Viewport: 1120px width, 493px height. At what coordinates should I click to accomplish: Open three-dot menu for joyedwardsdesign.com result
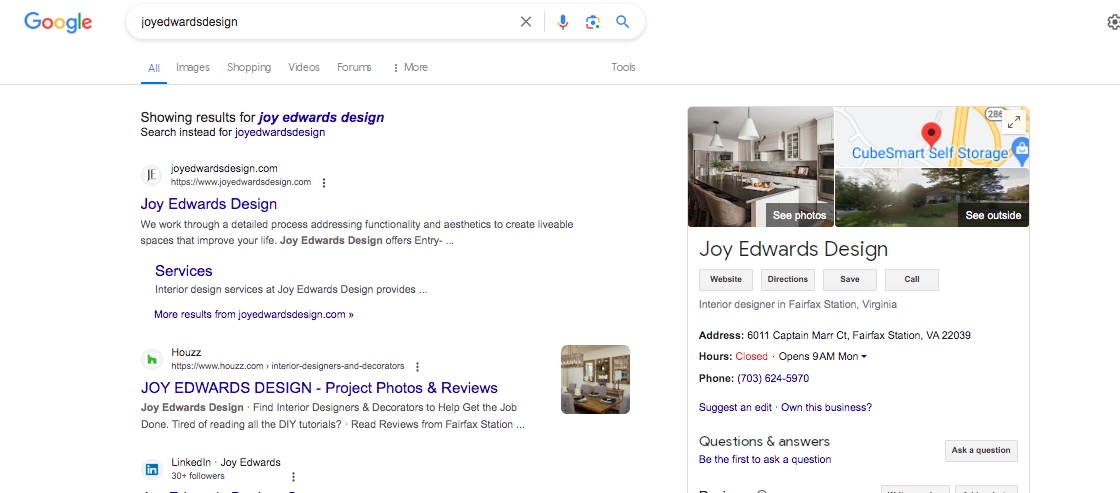(x=324, y=183)
